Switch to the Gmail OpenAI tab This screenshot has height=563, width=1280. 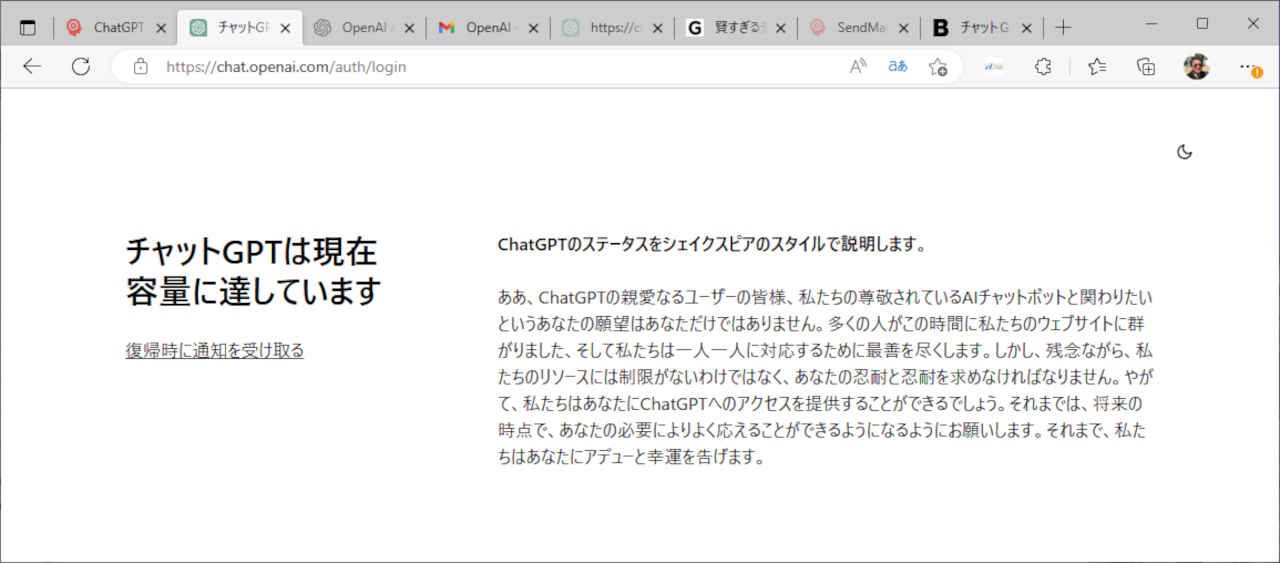[x=489, y=28]
